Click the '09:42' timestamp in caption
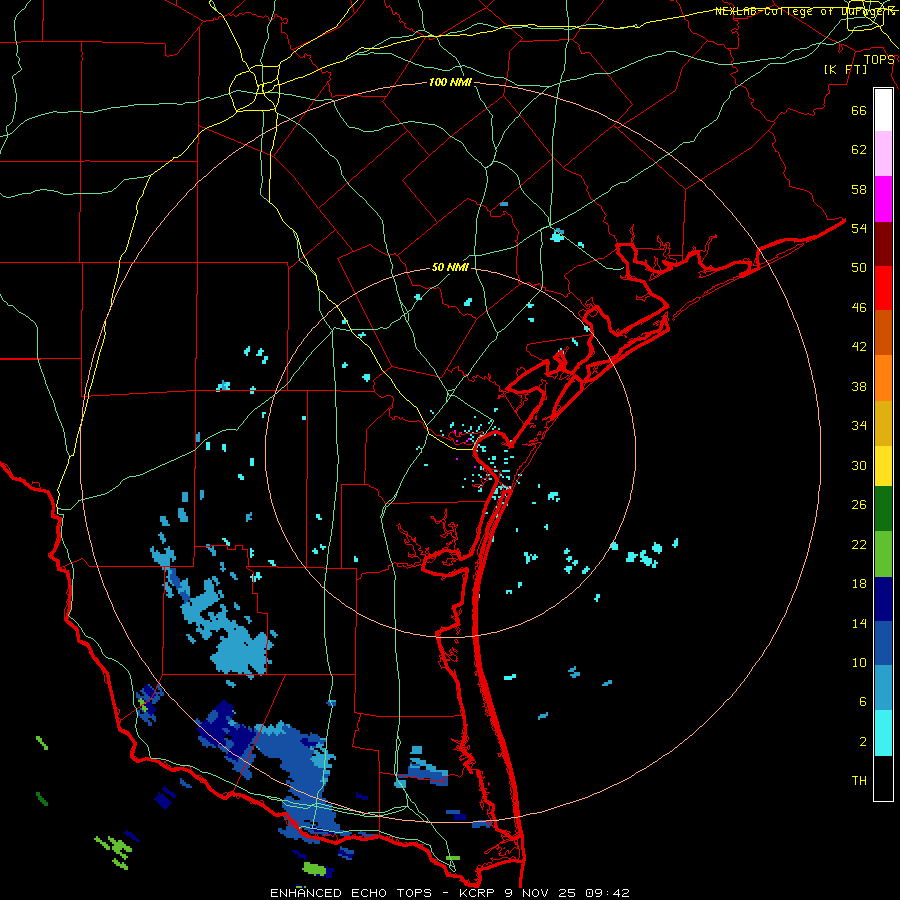Screen dimensions: 900x900 [x=607, y=893]
